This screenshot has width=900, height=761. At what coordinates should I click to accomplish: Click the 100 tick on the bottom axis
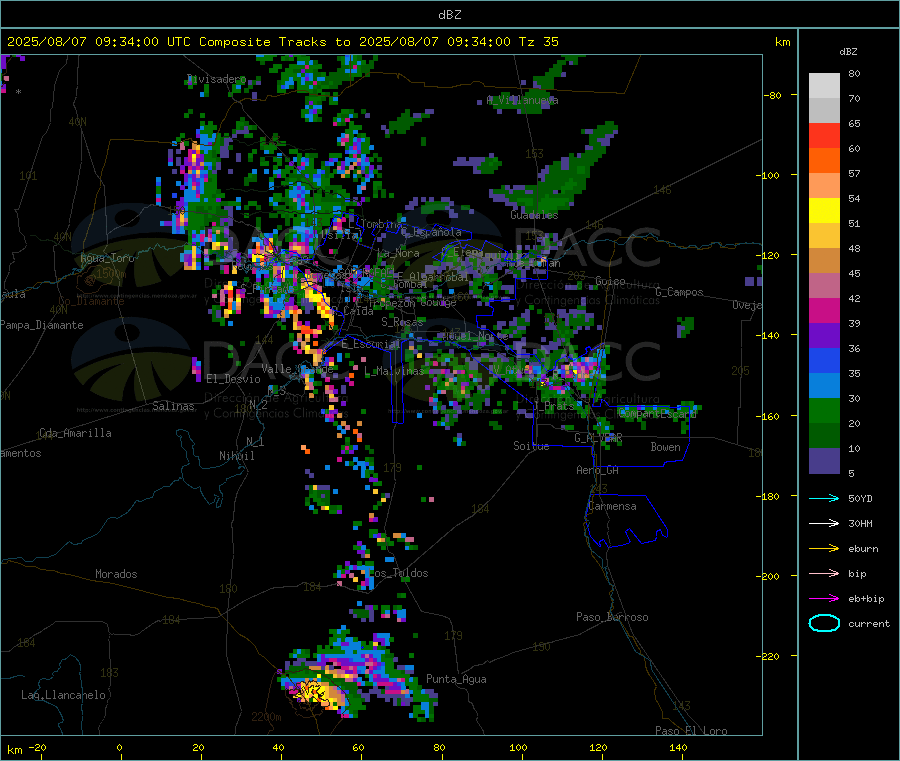(x=518, y=748)
